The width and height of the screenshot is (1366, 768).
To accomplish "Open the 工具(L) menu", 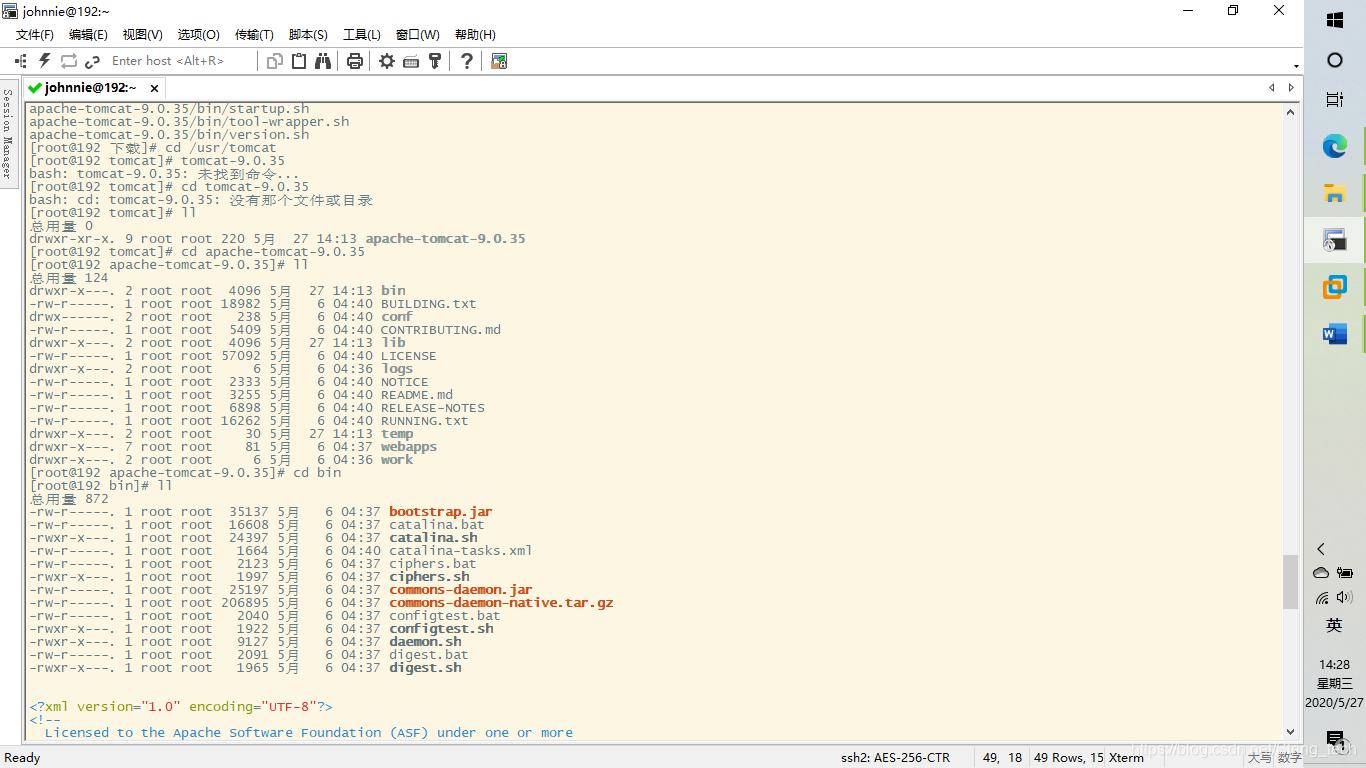I will click(362, 34).
